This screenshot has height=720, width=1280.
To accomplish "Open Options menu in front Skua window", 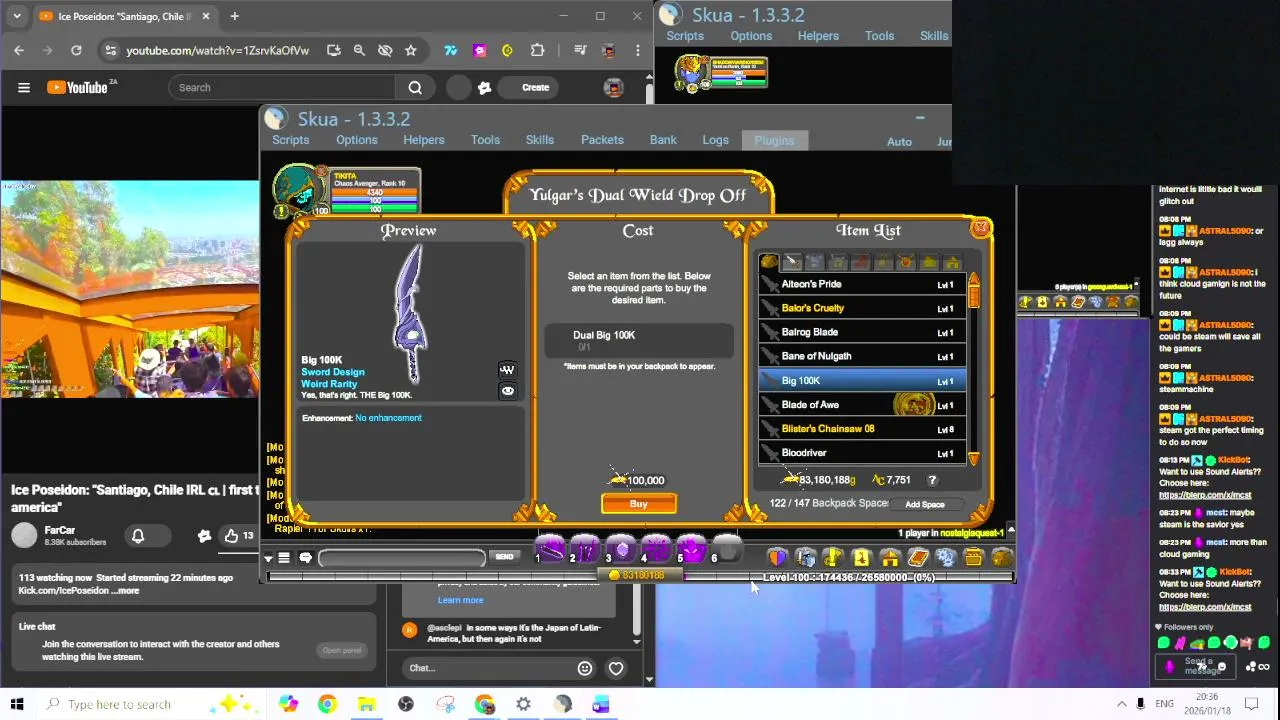I will [357, 140].
